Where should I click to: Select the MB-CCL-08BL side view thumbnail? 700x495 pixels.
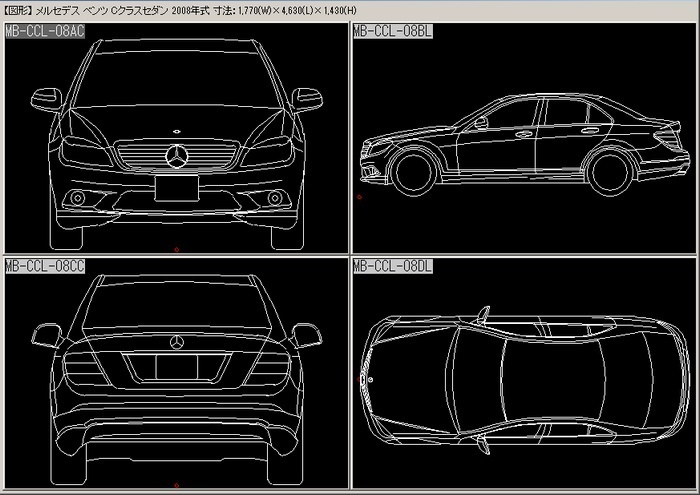pyautogui.click(x=524, y=138)
